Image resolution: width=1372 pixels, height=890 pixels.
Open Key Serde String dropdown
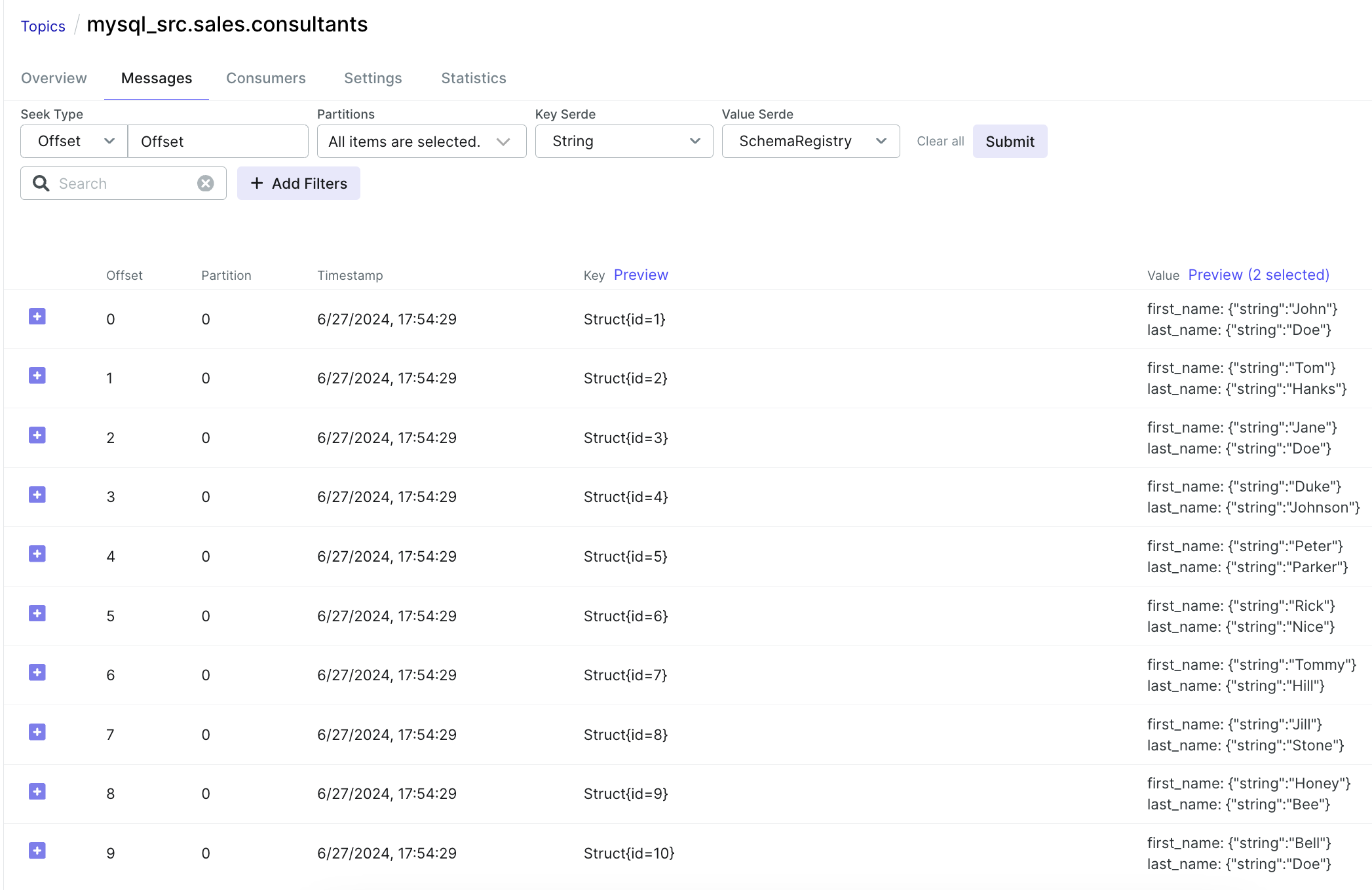(x=624, y=142)
